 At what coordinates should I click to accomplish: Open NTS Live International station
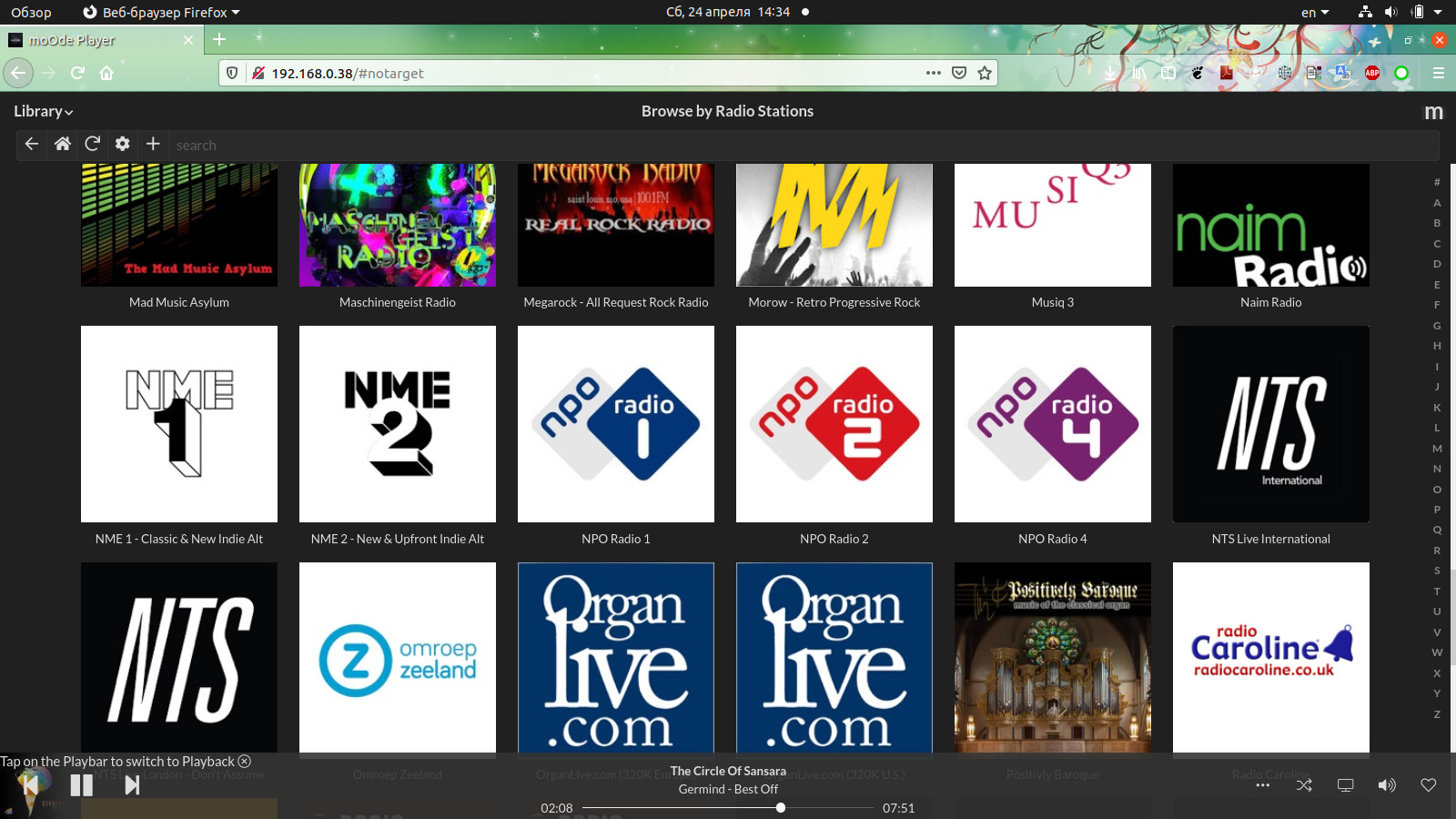click(1271, 424)
